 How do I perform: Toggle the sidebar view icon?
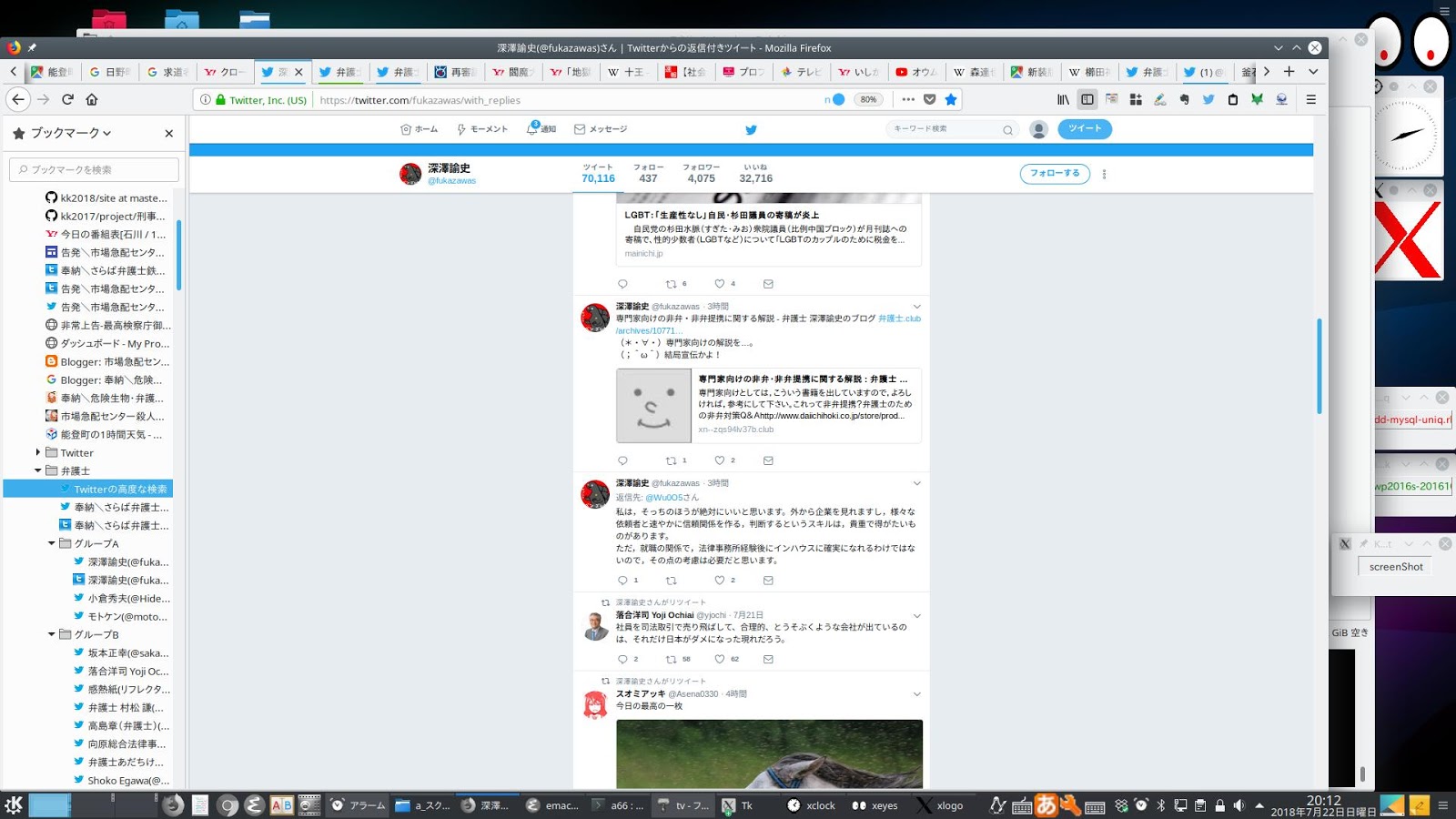click(1087, 99)
